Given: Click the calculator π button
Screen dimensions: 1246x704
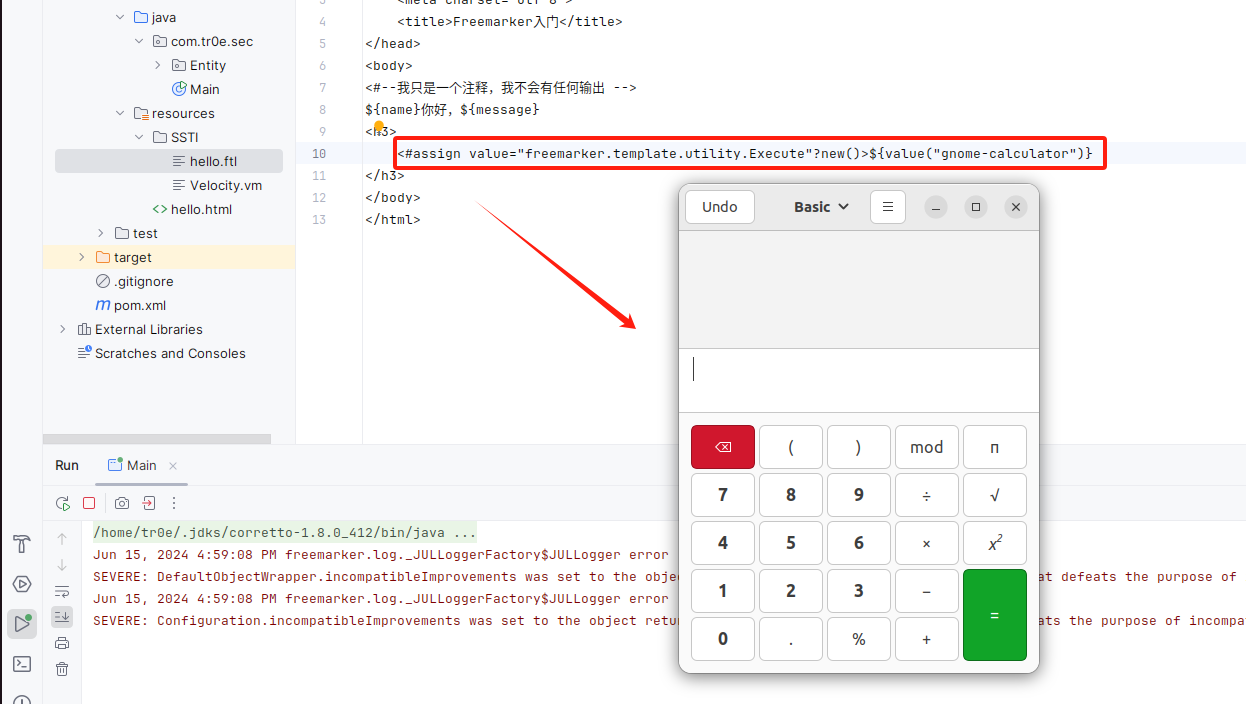Looking at the screenshot, I should [995, 447].
